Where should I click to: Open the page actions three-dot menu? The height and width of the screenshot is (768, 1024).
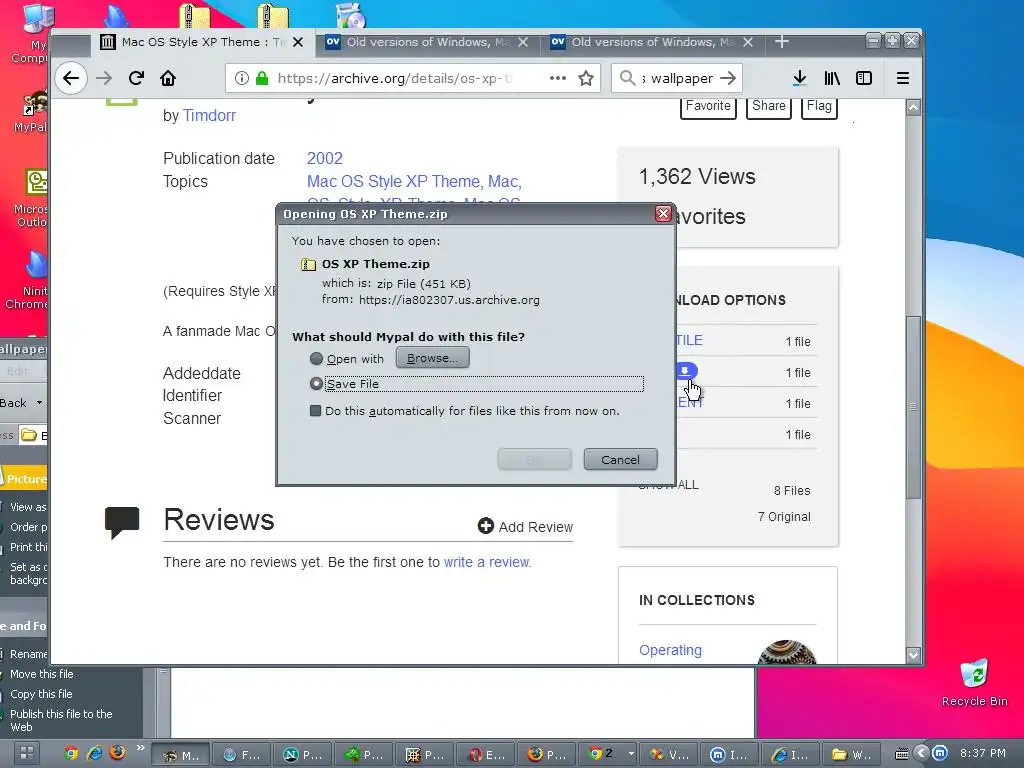[x=558, y=78]
